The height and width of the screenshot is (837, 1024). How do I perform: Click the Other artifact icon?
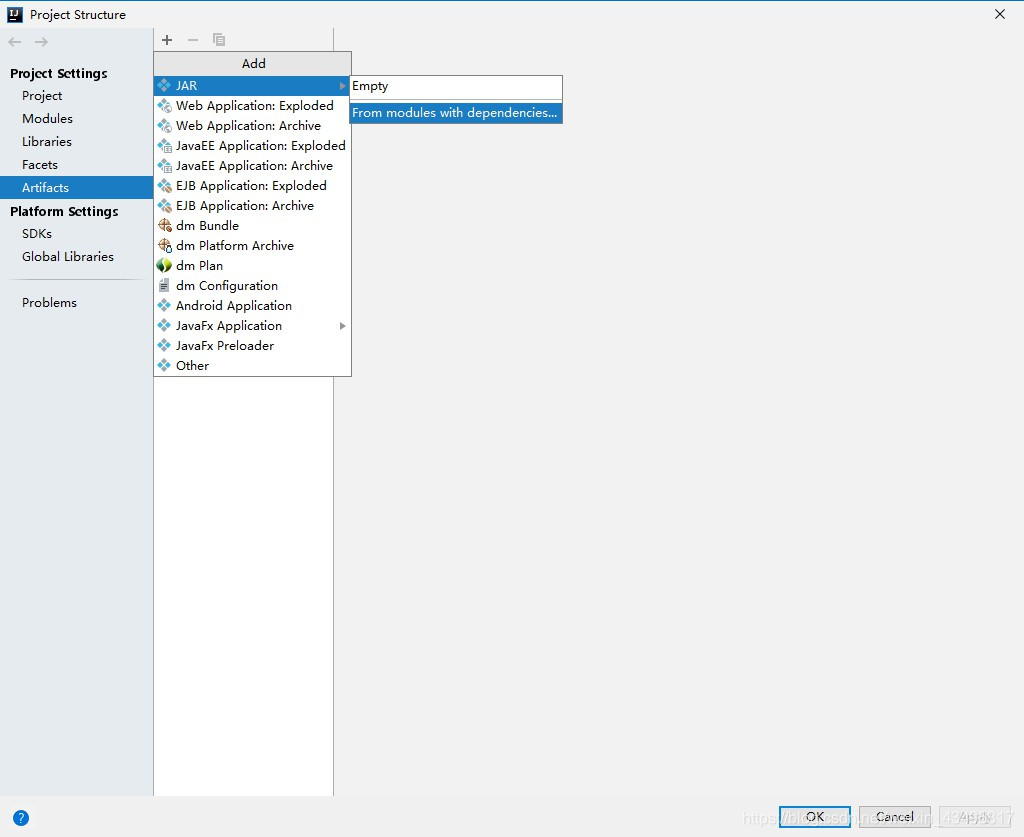(165, 366)
